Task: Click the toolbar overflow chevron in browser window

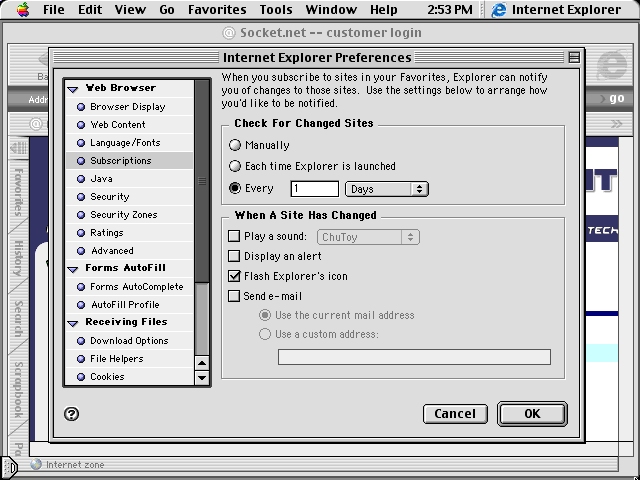Action: [616, 123]
